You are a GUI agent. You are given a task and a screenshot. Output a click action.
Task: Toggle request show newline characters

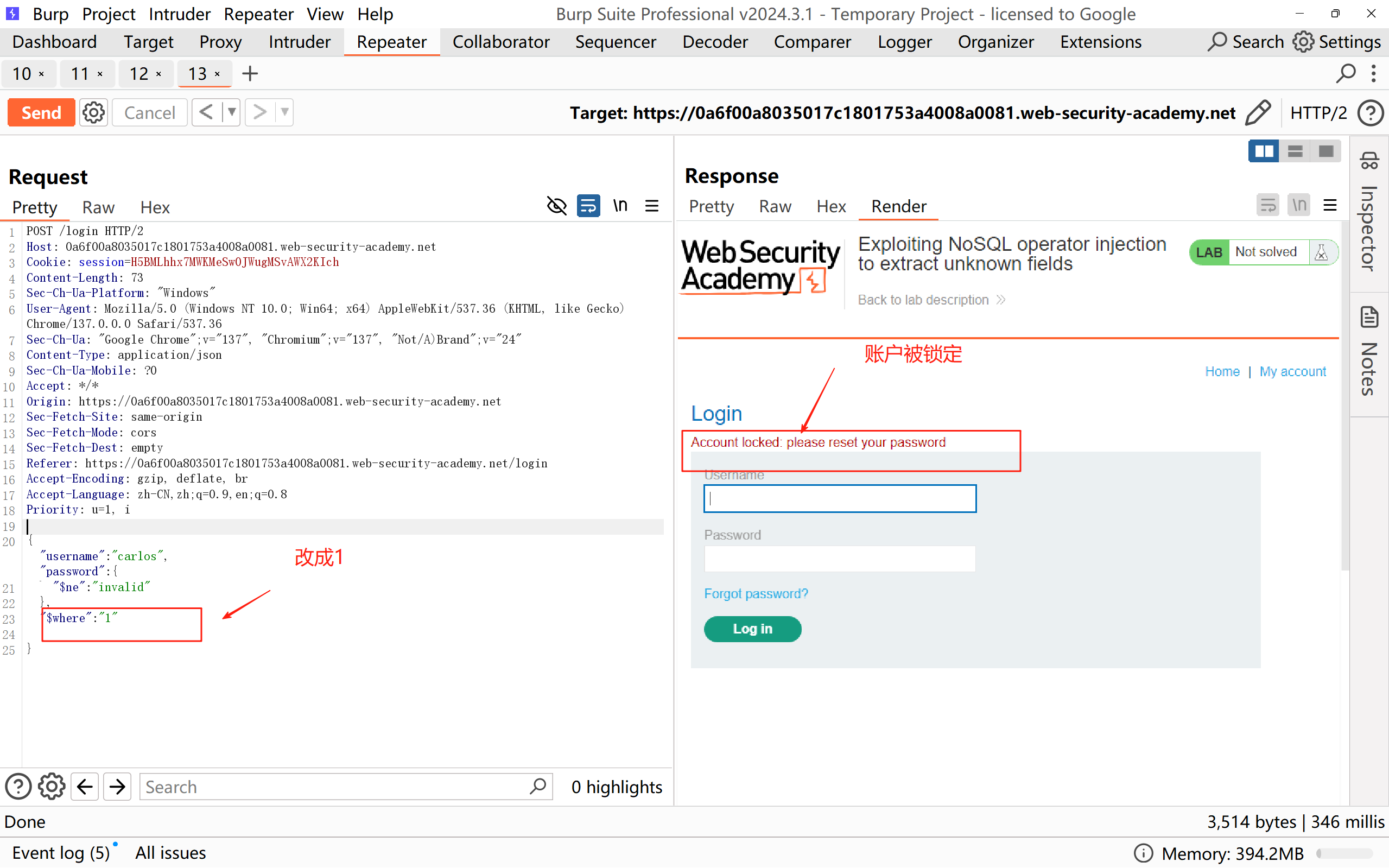pyautogui.click(x=620, y=206)
